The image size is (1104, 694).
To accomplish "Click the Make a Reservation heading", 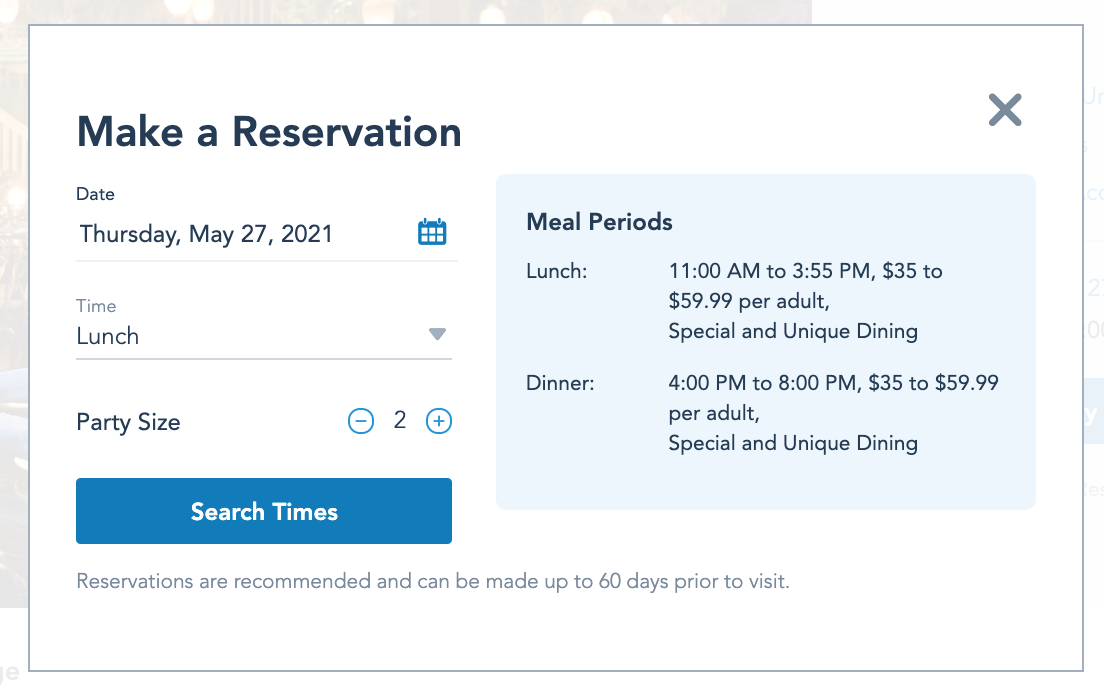I will coord(269,132).
